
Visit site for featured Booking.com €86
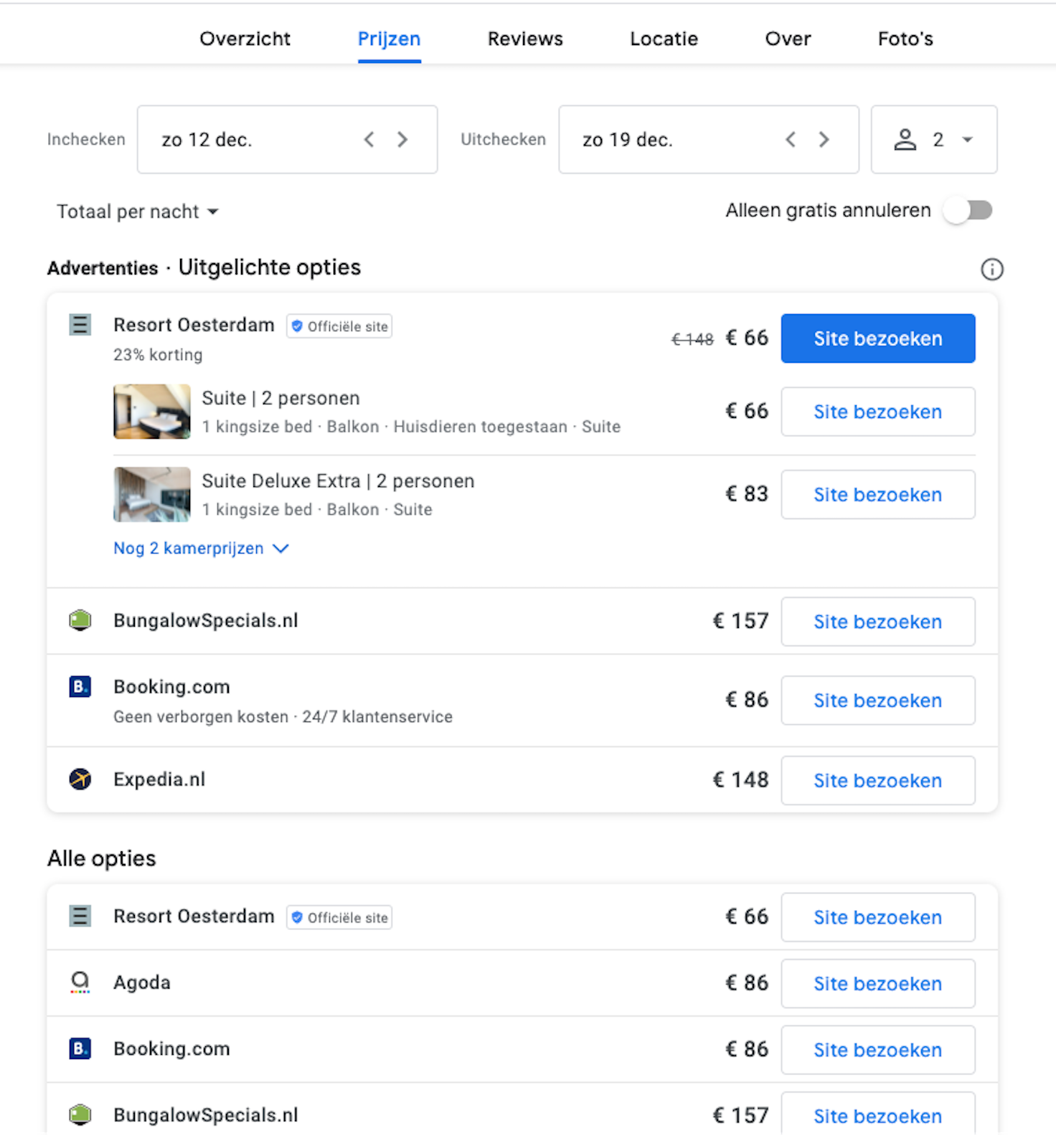click(878, 701)
